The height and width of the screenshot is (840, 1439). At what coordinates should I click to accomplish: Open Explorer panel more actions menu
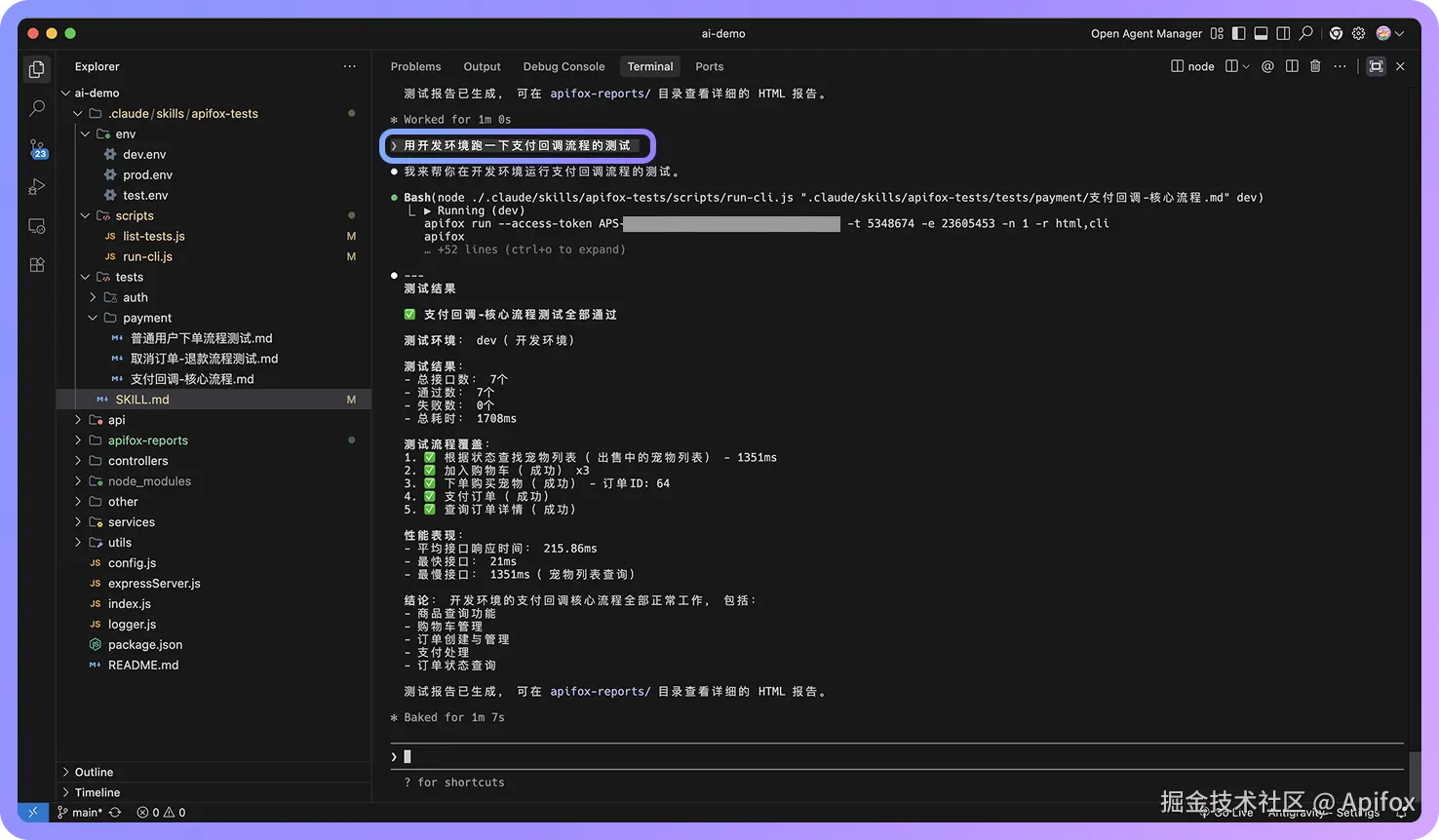pyautogui.click(x=350, y=66)
